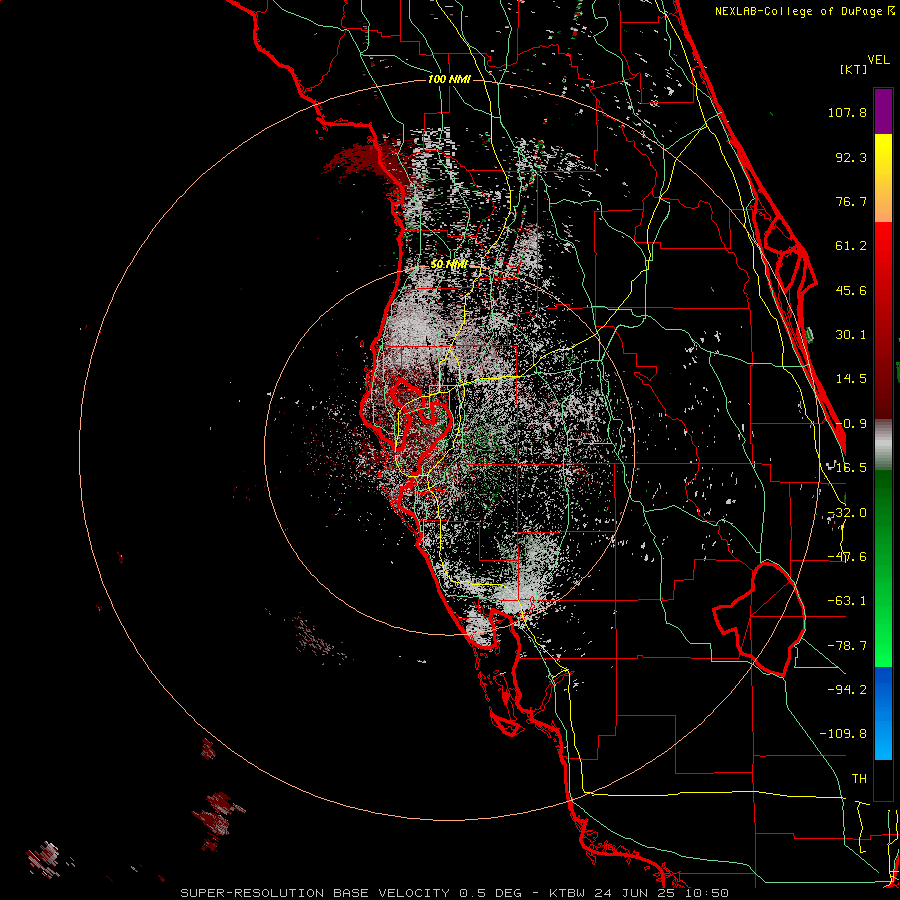Click the VEL legend heading
Image resolution: width=900 pixels, height=900 pixels.
(878, 60)
